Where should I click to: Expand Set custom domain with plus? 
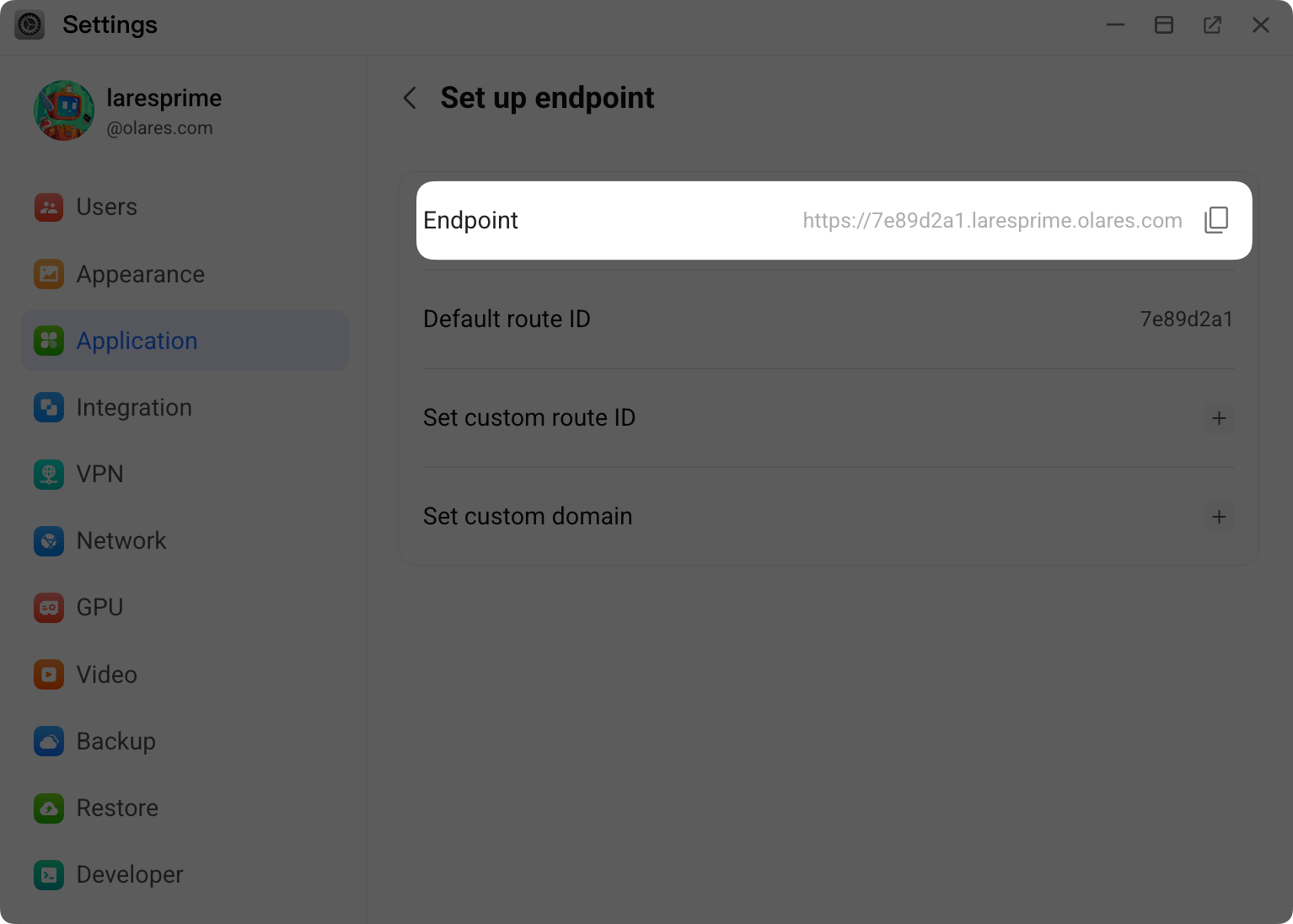click(1219, 517)
